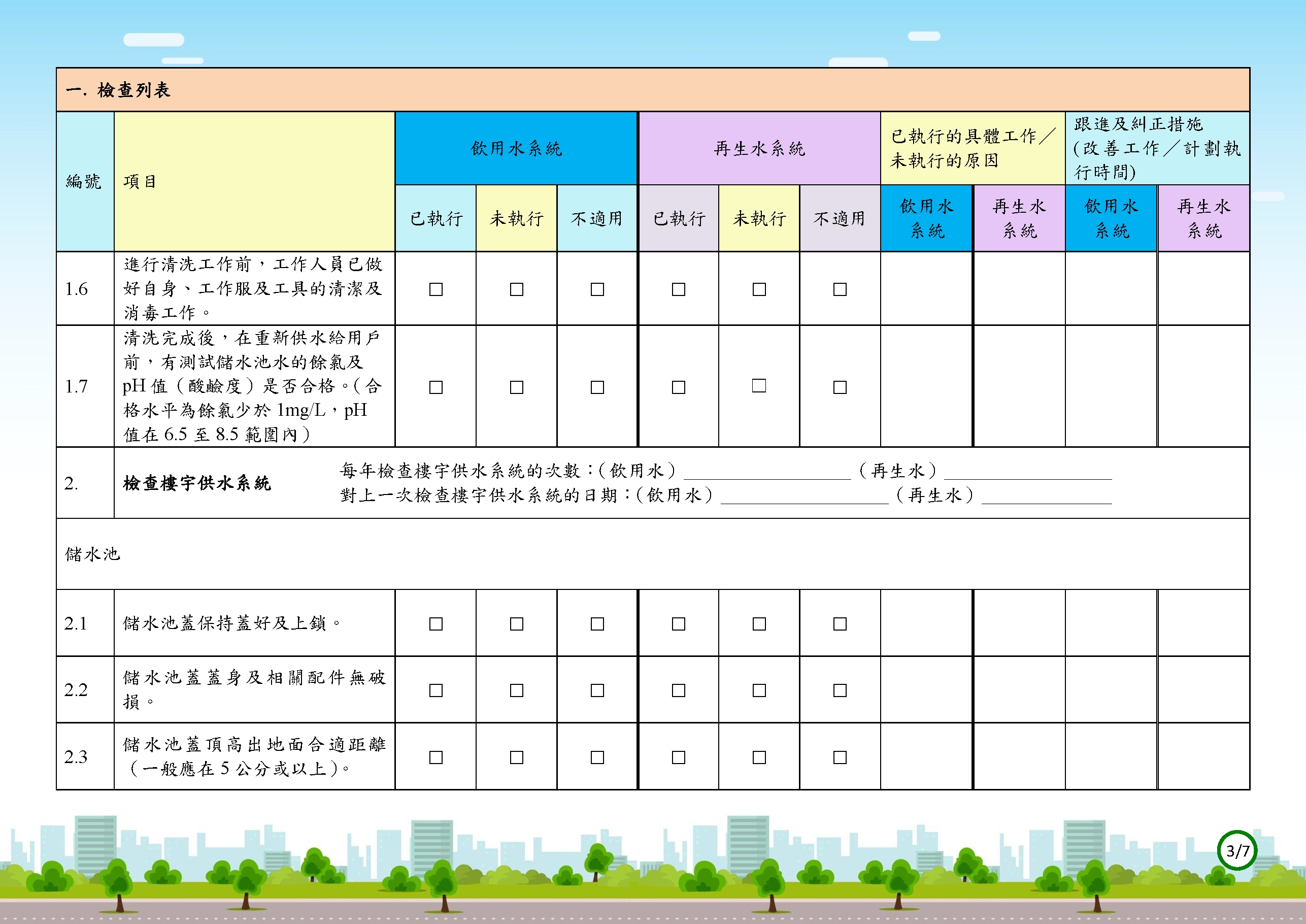
Task: Click the 3/7 page number circle
Action: [1237, 850]
